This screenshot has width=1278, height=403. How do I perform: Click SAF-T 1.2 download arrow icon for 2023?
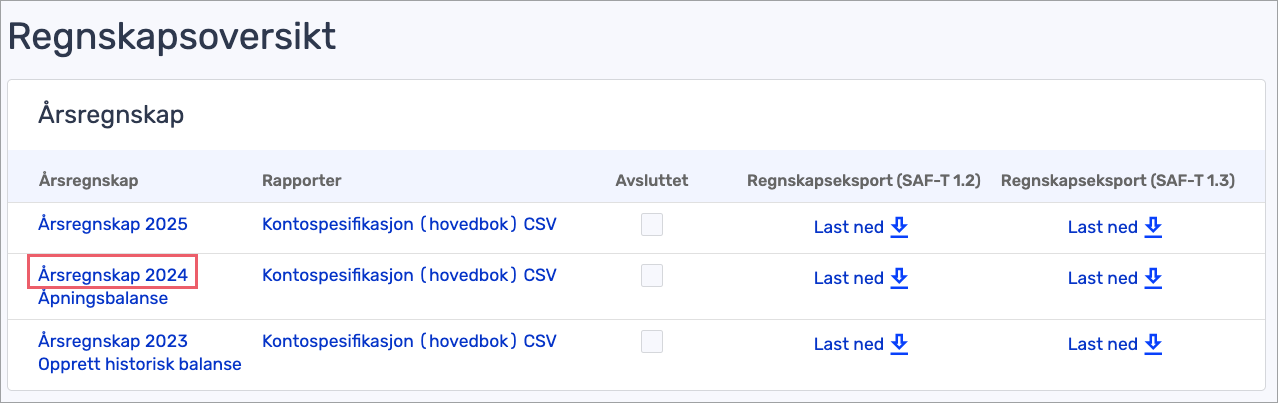(899, 343)
